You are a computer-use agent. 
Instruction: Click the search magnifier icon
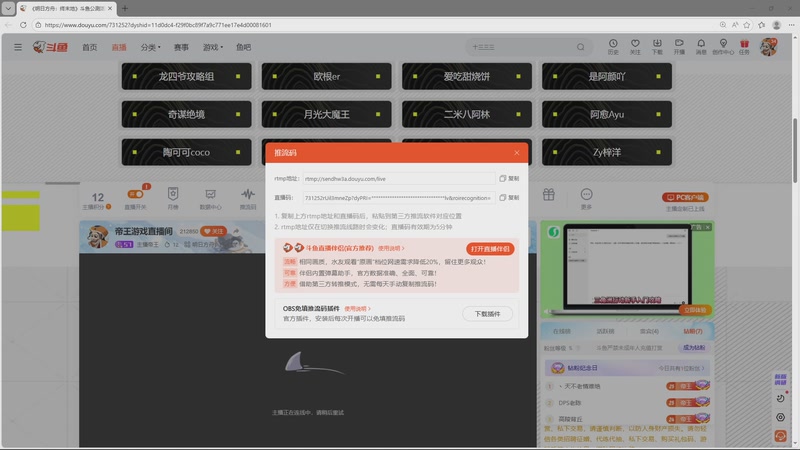[x=581, y=47]
